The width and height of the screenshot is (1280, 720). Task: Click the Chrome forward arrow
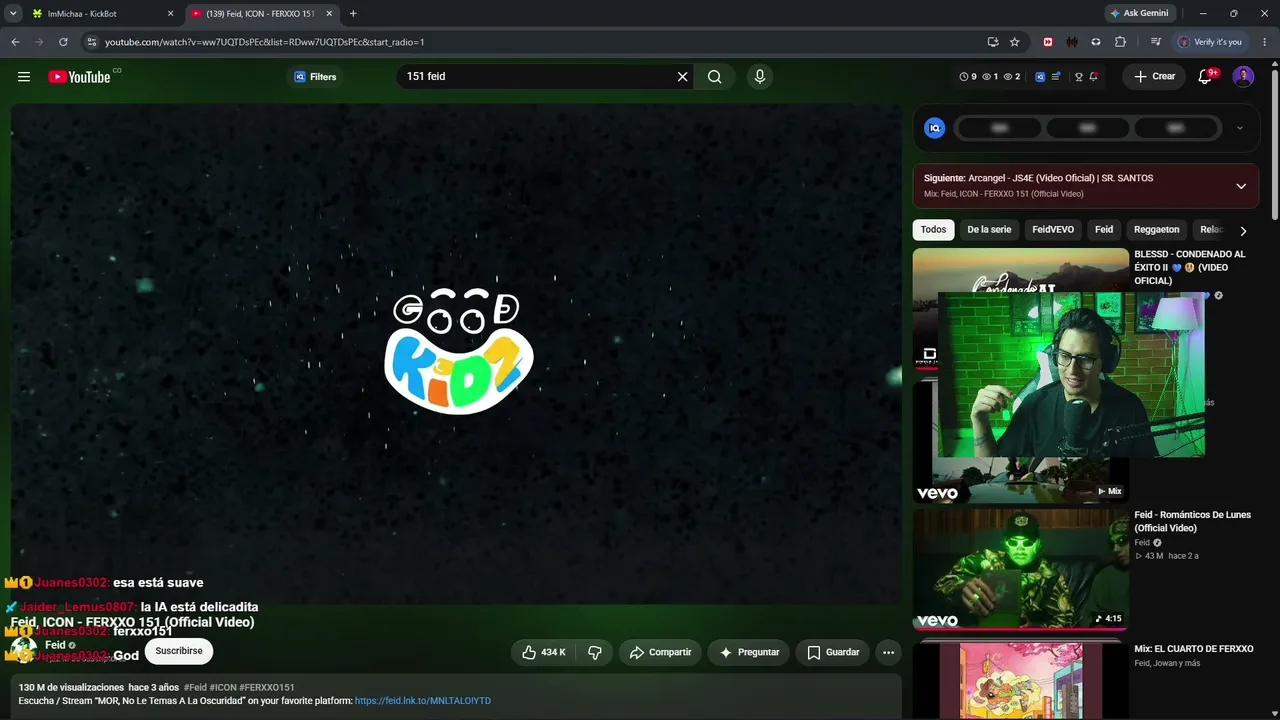tap(39, 42)
